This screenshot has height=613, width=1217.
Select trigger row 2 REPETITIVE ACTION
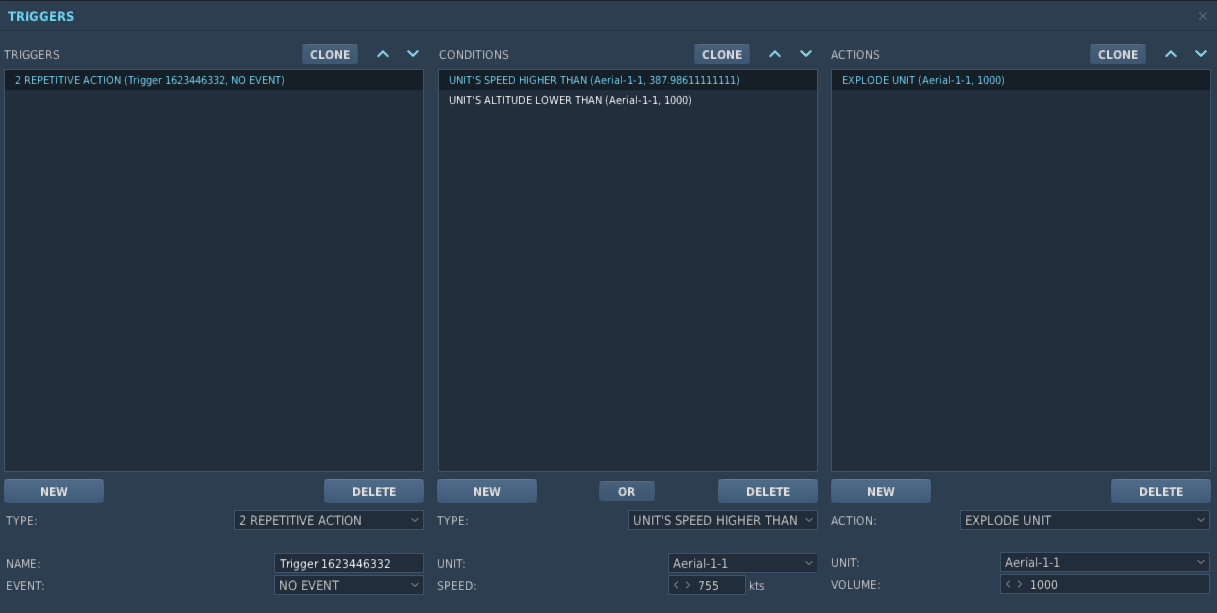pyautogui.click(x=214, y=80)
